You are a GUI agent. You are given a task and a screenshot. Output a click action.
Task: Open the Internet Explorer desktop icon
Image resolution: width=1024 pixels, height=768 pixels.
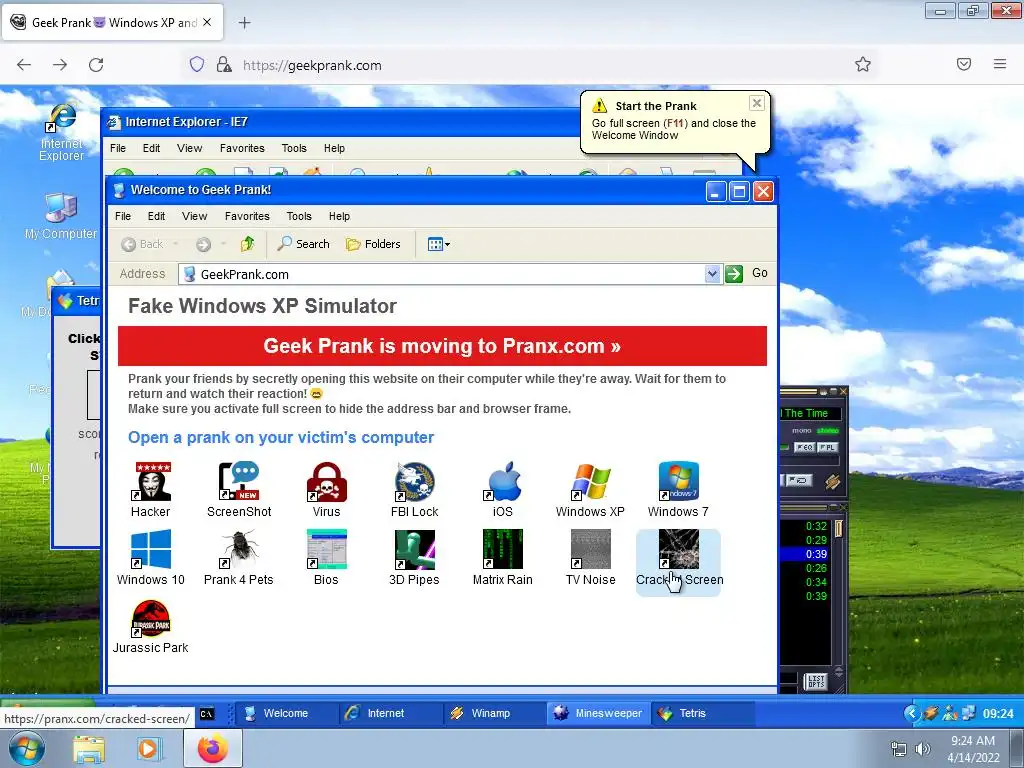click(62, 131)
